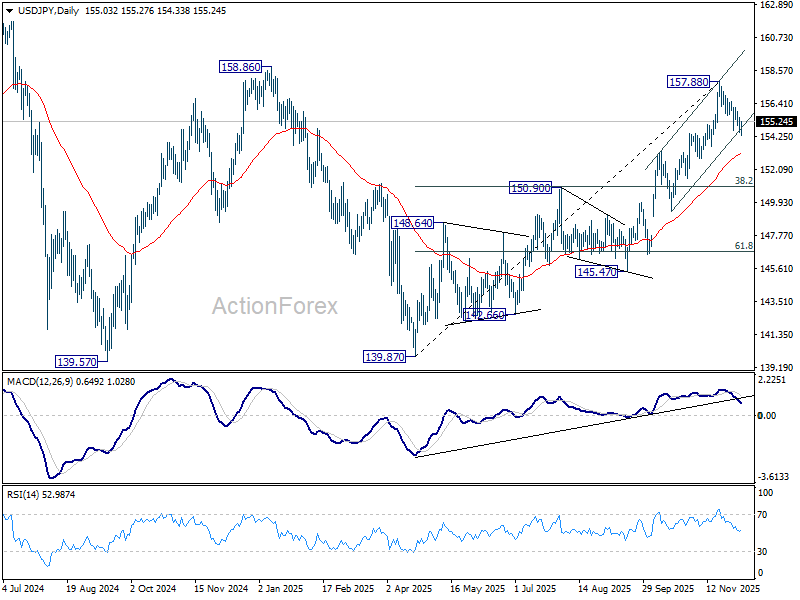This screenshot has width=800, height=600.
Task: Click the 142.660 price label
Action: (x=485, y=315)
